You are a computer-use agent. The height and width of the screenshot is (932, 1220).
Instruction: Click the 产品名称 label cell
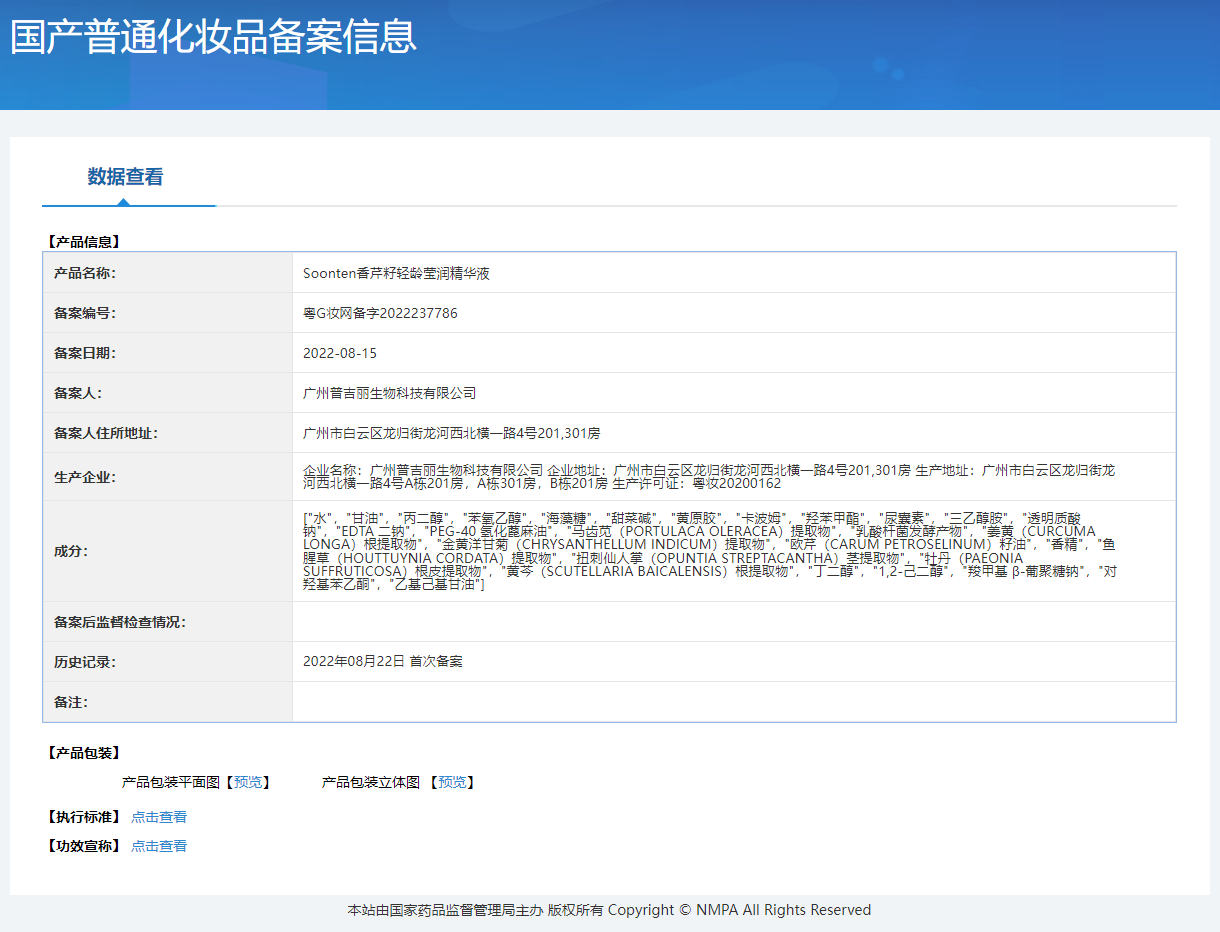[168, 273]
